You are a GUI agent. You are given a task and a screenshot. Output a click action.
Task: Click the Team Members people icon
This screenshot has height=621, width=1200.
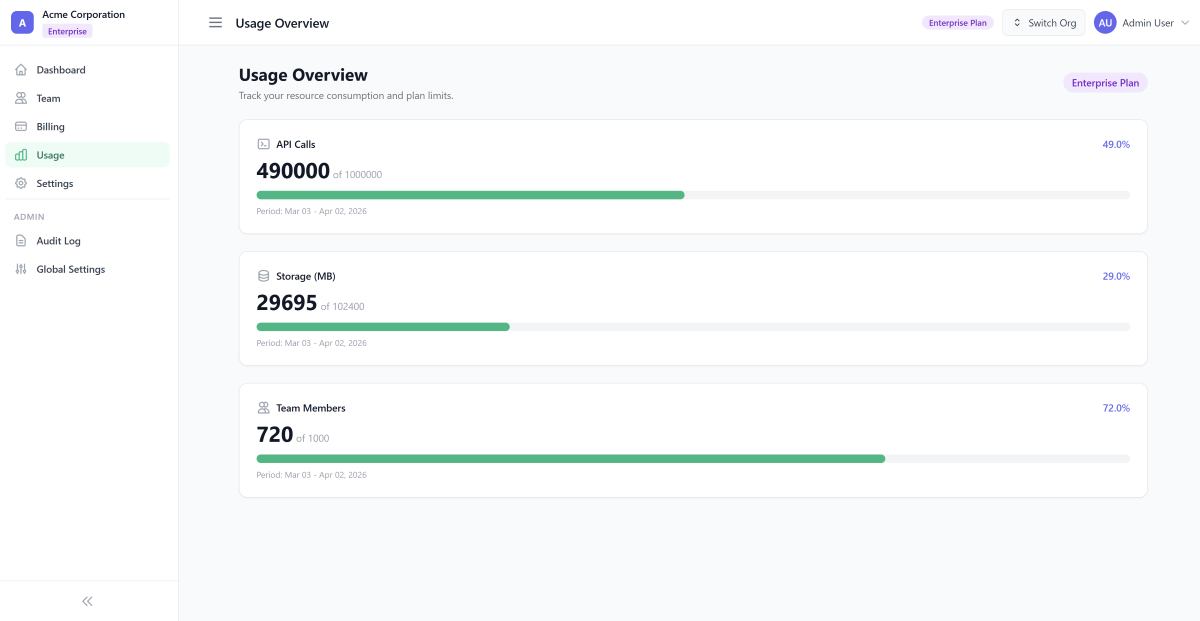coord(263,407)
